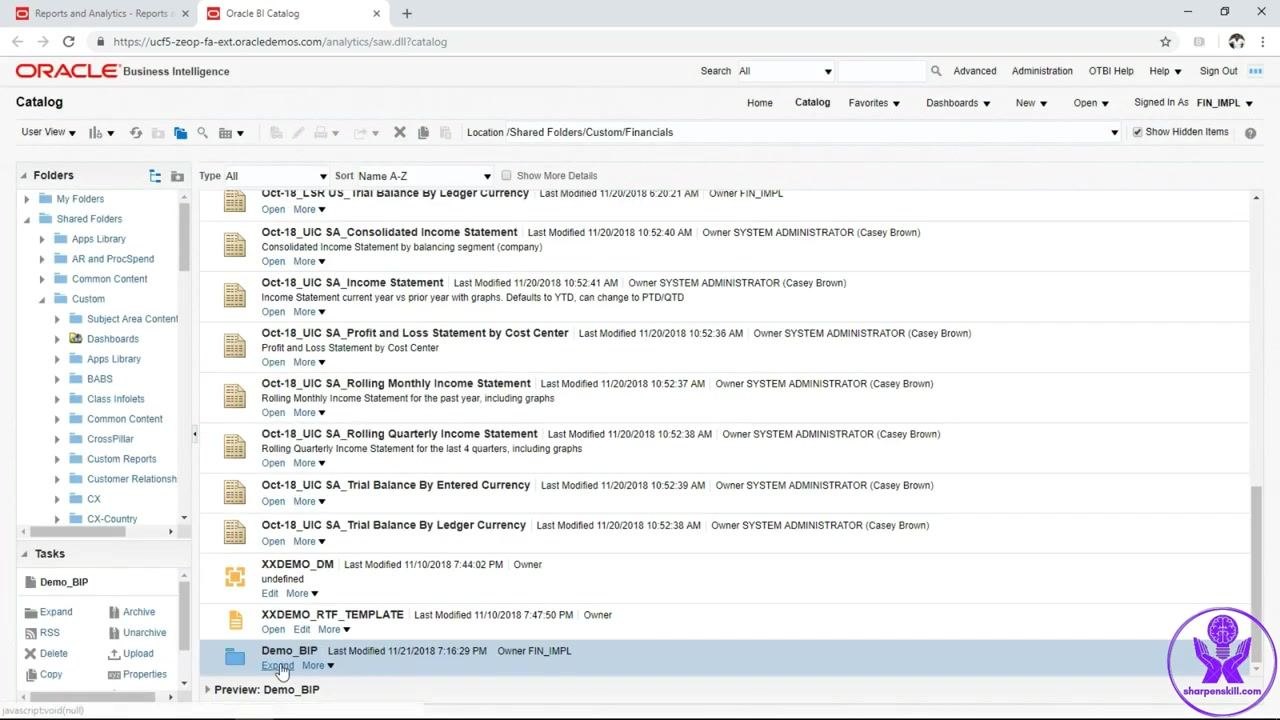Screen dimensions: 1280x720
Task: Click the Delete X icon in catalog toolbar
Action: (400, 133)
